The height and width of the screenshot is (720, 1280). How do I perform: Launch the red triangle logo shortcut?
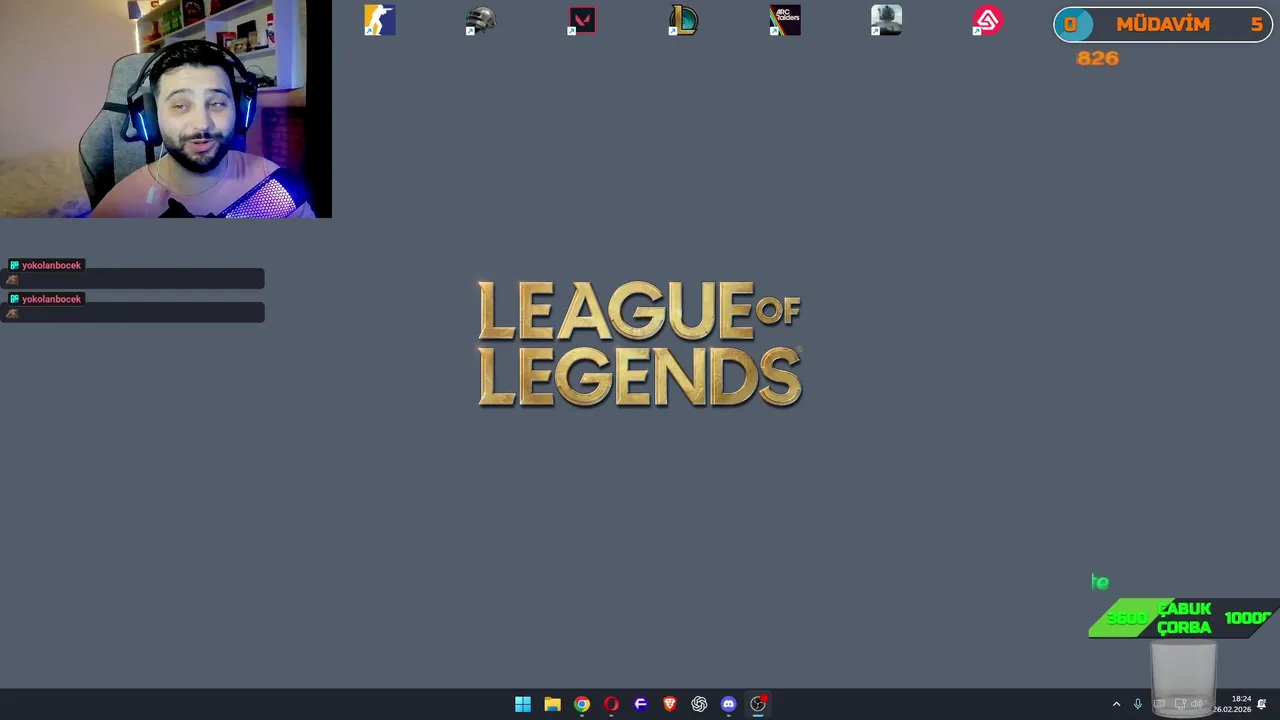987,20
